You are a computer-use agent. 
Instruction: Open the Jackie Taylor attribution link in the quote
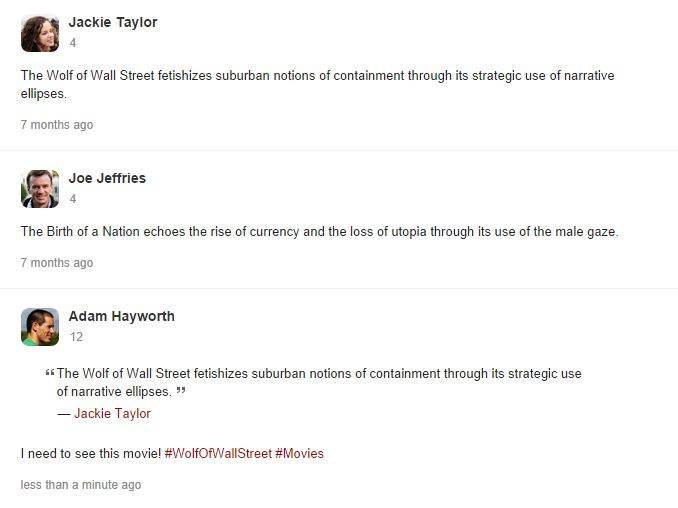(112, 413)
